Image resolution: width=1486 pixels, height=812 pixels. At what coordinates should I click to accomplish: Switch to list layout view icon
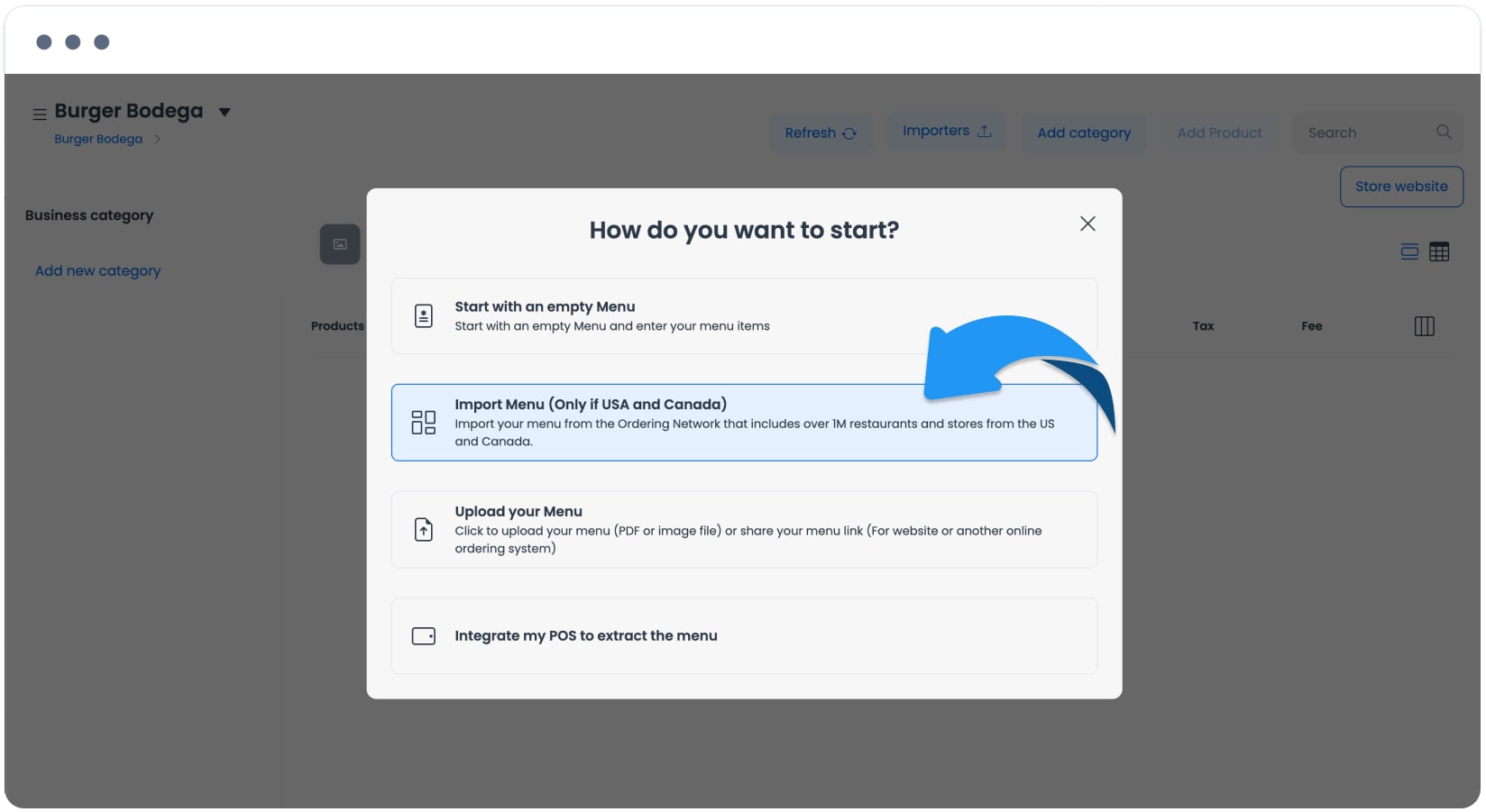(x=1409, y=251)
